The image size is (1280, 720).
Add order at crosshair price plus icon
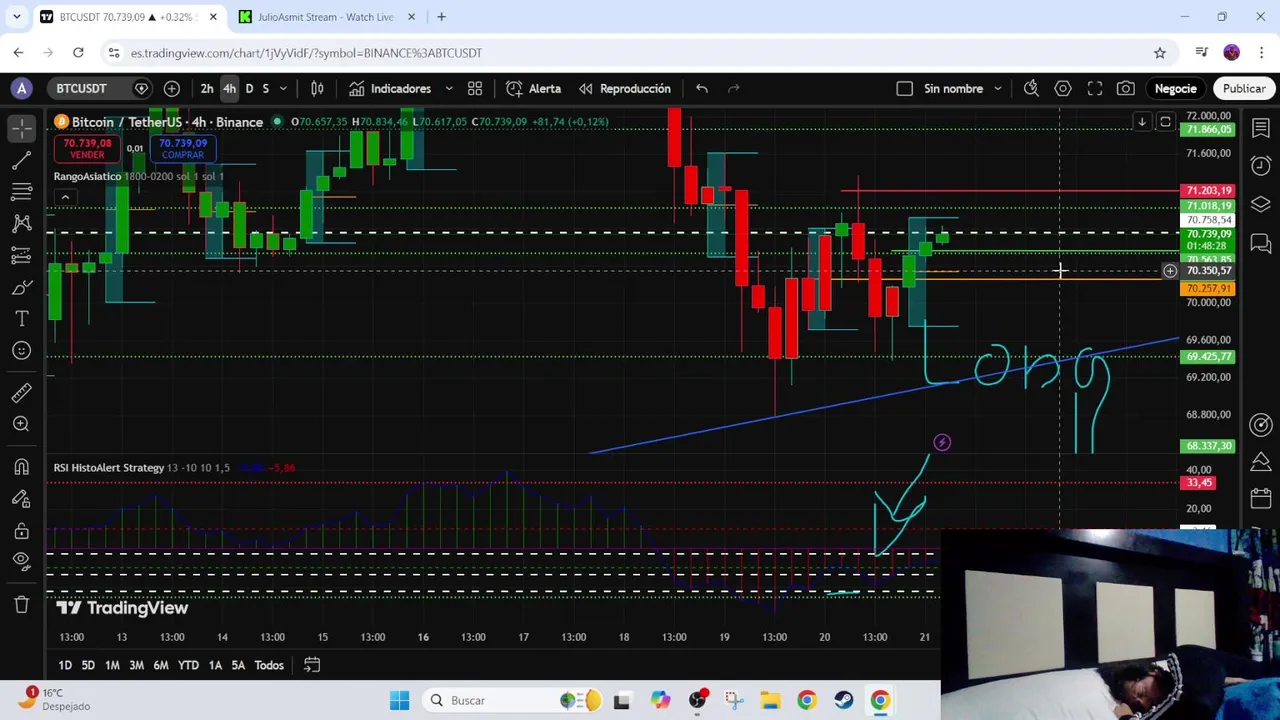click(1170, 271)
